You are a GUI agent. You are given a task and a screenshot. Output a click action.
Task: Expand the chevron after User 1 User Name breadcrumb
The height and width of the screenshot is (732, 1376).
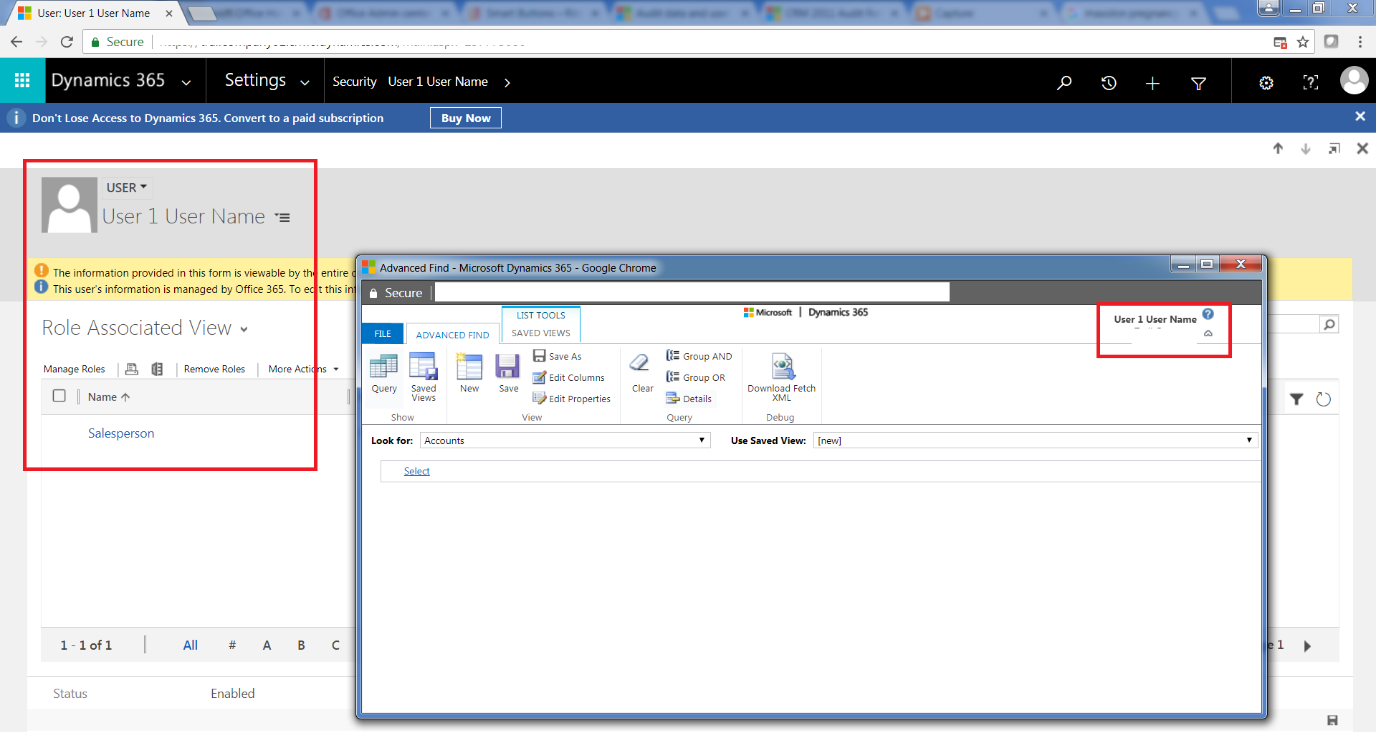click(x=507, y=82)
